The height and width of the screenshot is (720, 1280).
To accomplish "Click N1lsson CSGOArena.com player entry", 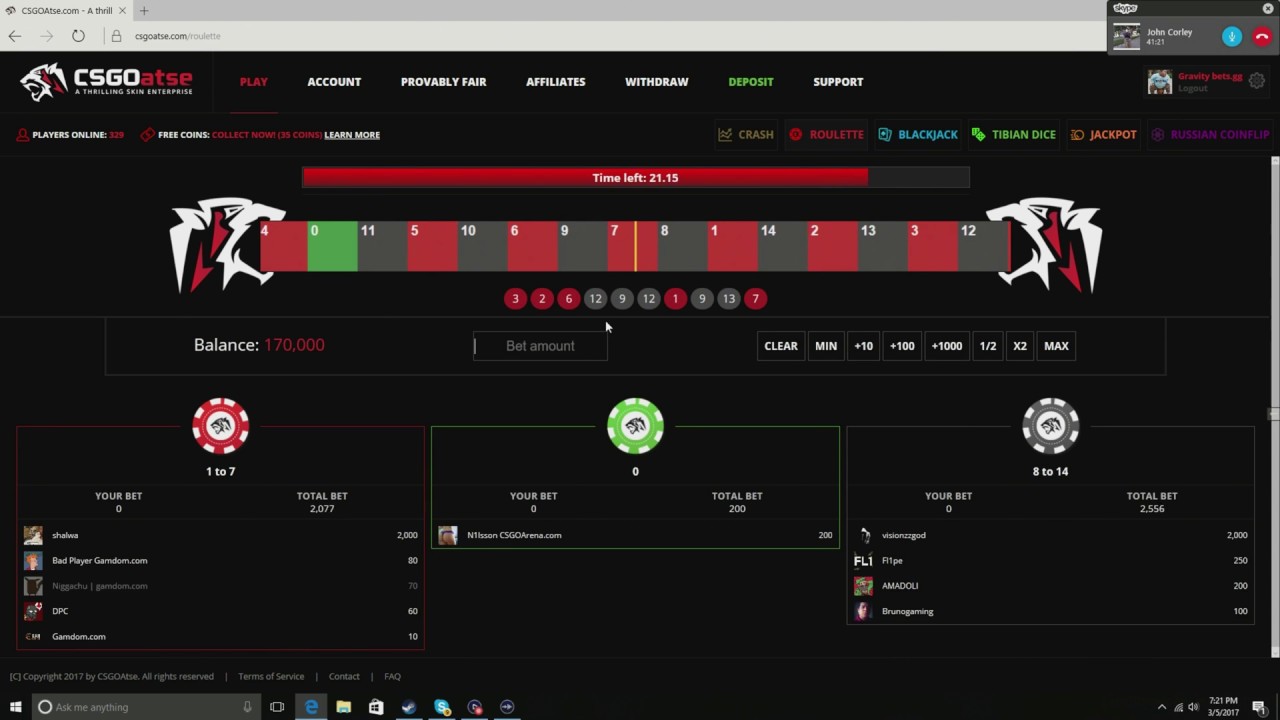I will click(635, 535).
